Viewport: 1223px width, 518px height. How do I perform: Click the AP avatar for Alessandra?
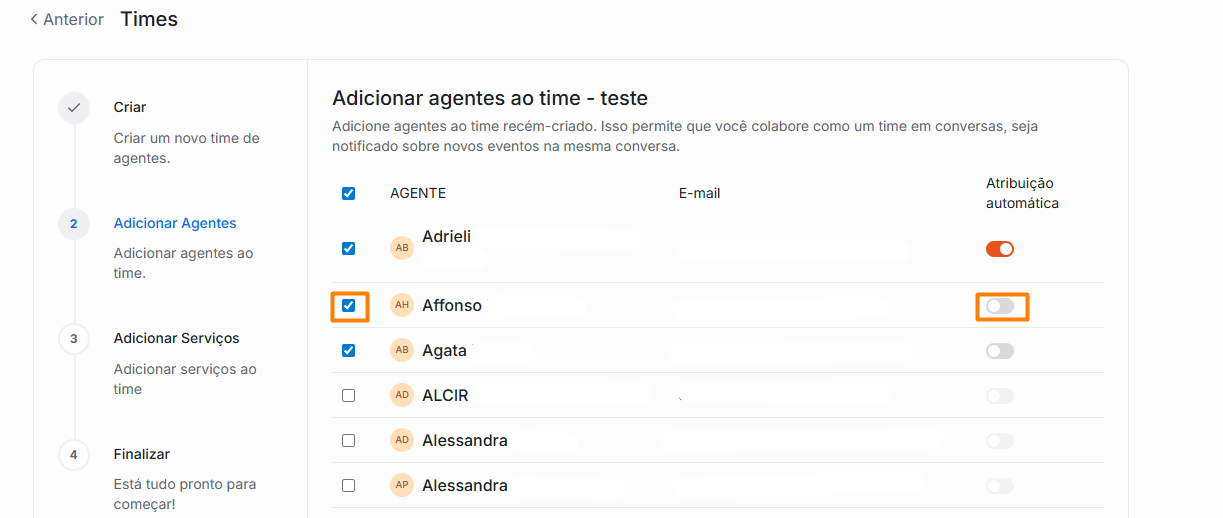402,485
